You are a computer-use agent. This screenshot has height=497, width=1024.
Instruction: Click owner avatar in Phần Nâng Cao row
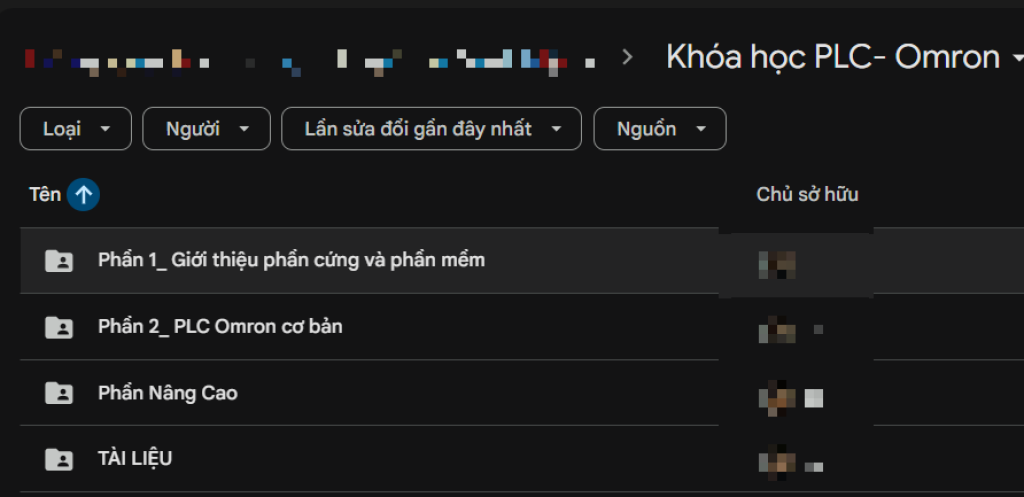(x=777, y=396)
